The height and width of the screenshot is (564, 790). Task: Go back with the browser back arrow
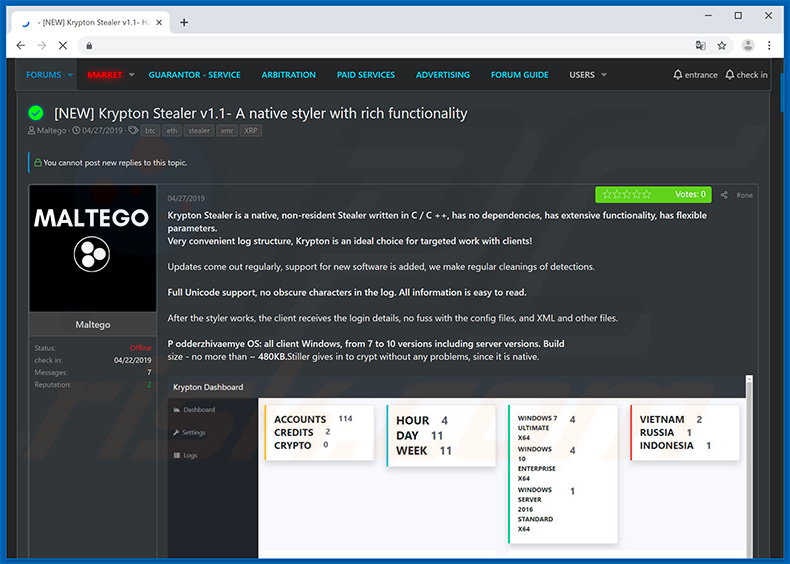point(21,45)
